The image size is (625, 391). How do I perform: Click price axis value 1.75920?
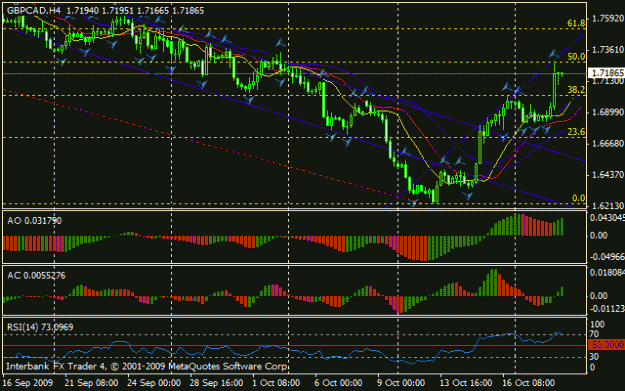(607, 18)
